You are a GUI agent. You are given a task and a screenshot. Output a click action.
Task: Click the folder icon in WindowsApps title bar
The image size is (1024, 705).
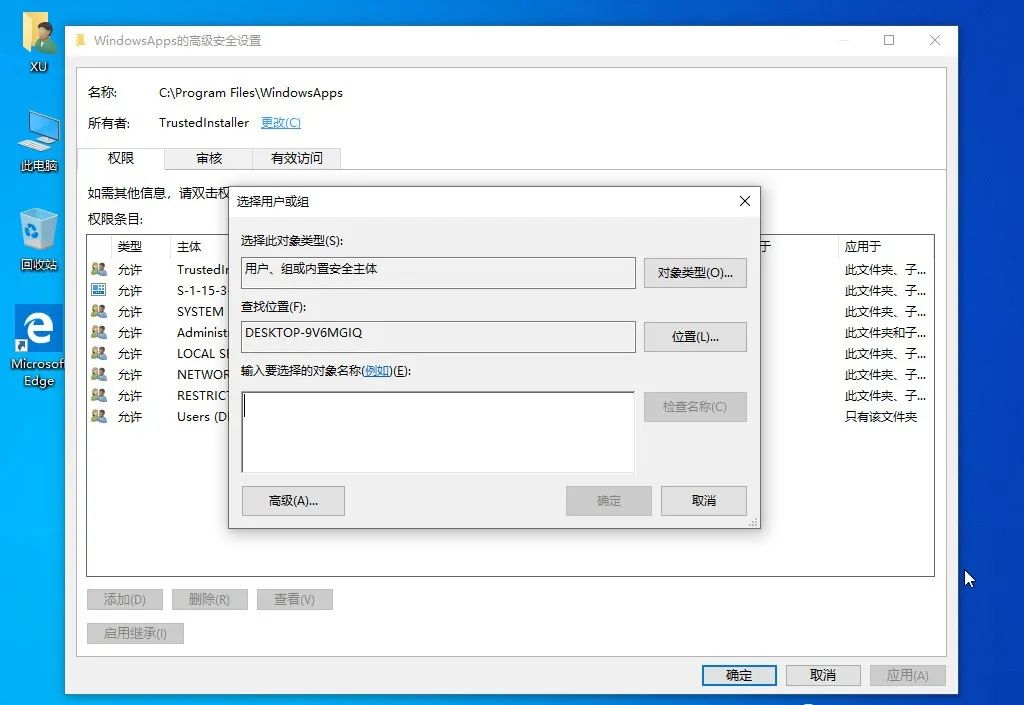pos(81,40)
